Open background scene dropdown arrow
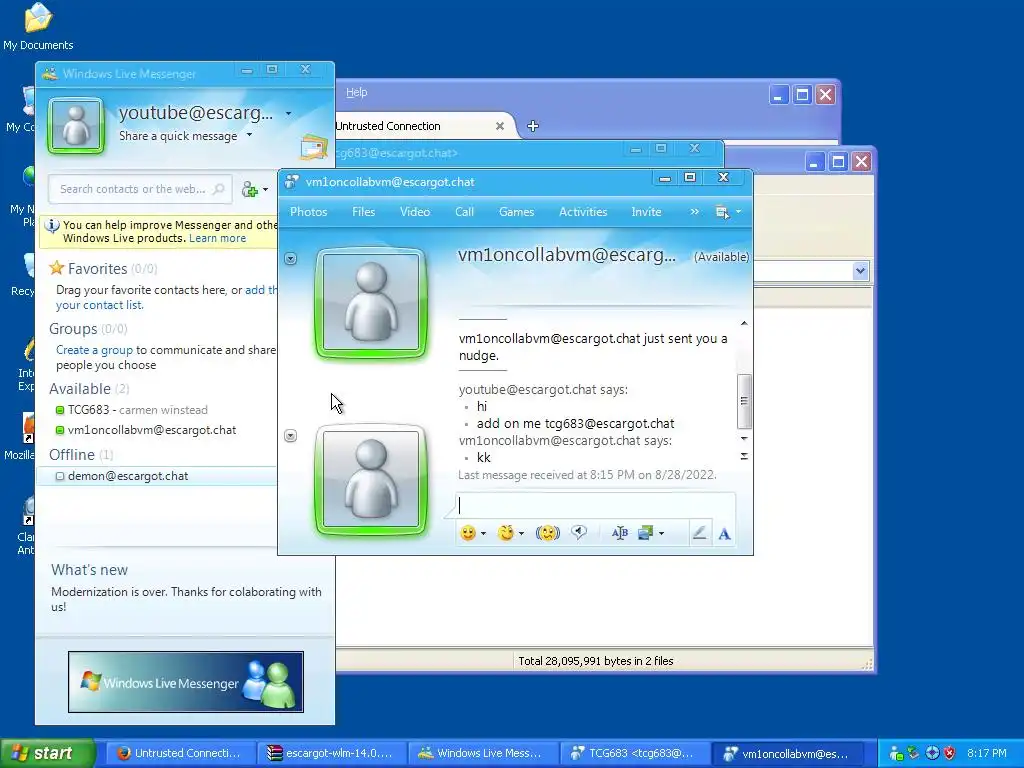1024x768 pixels. coord(662,534)
